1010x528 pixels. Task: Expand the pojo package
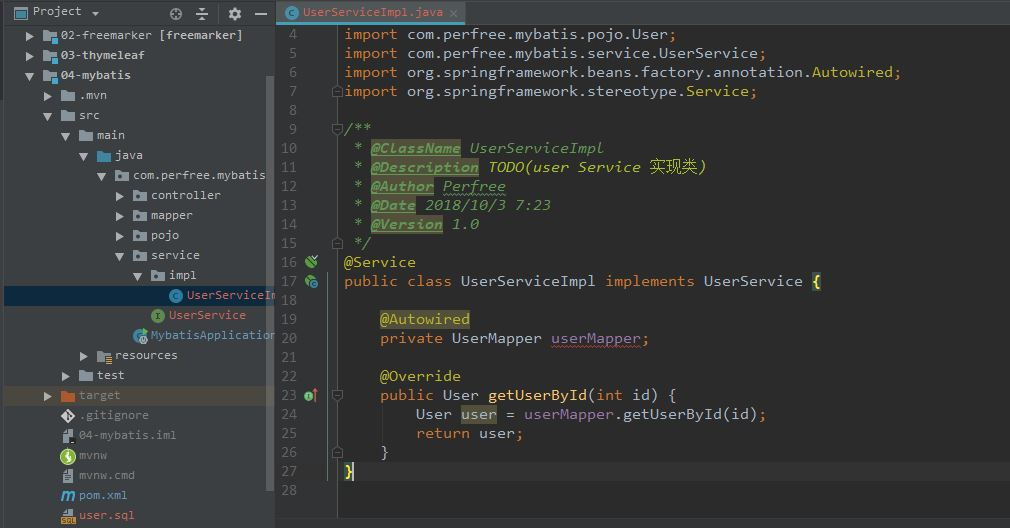(x=119, y=236)
